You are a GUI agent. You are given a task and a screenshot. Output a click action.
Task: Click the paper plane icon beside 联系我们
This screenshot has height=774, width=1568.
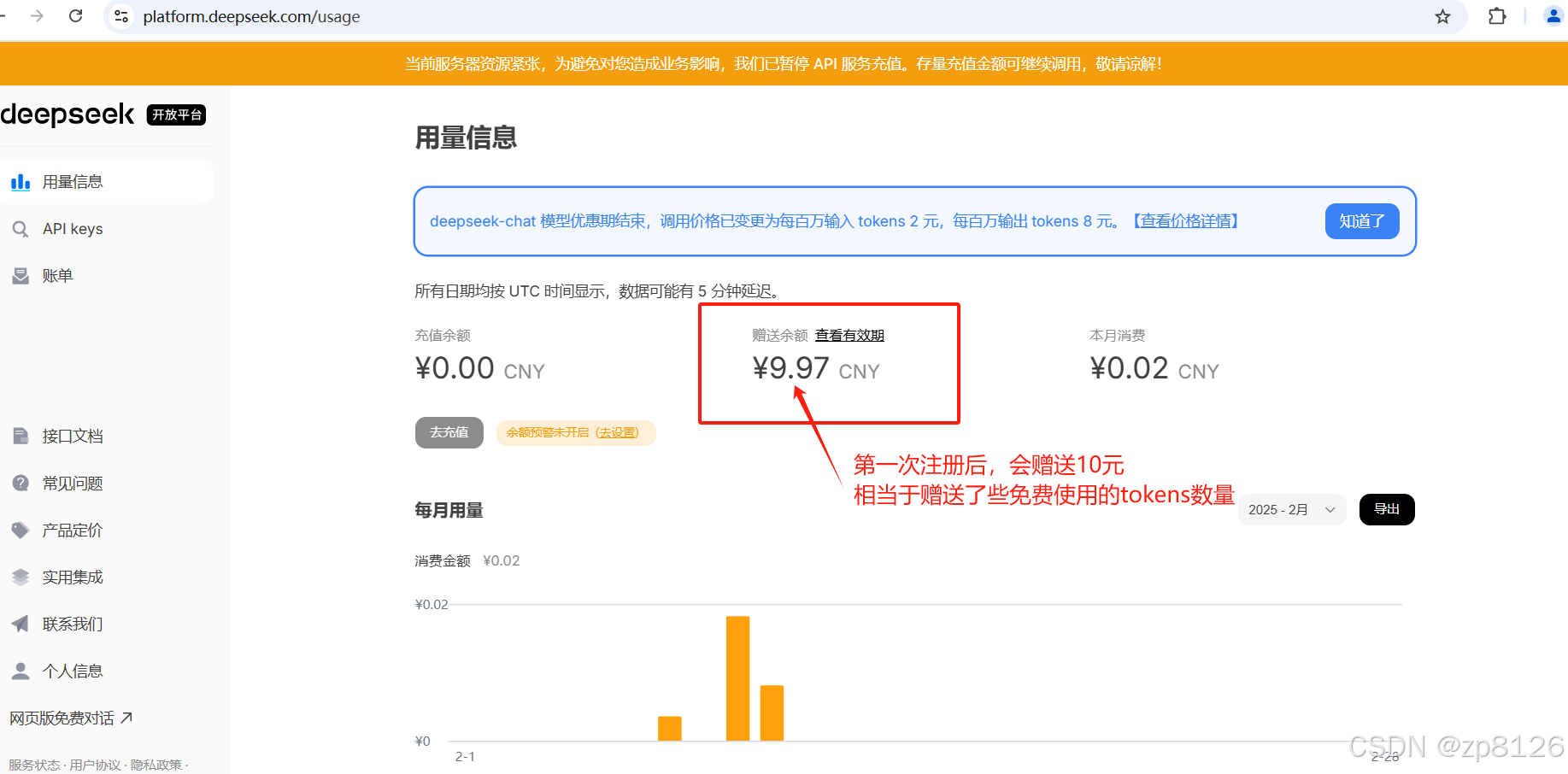[21, 624]
